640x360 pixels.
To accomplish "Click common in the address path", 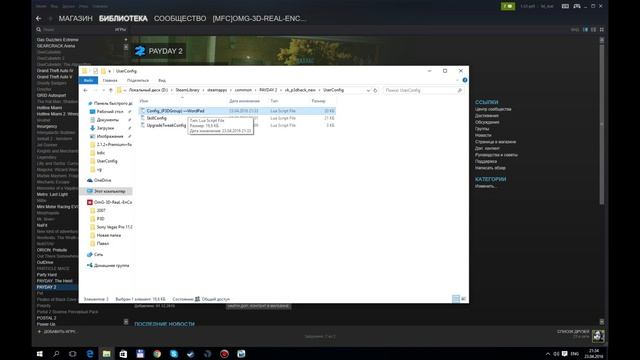I will click(x=243, y=90).
